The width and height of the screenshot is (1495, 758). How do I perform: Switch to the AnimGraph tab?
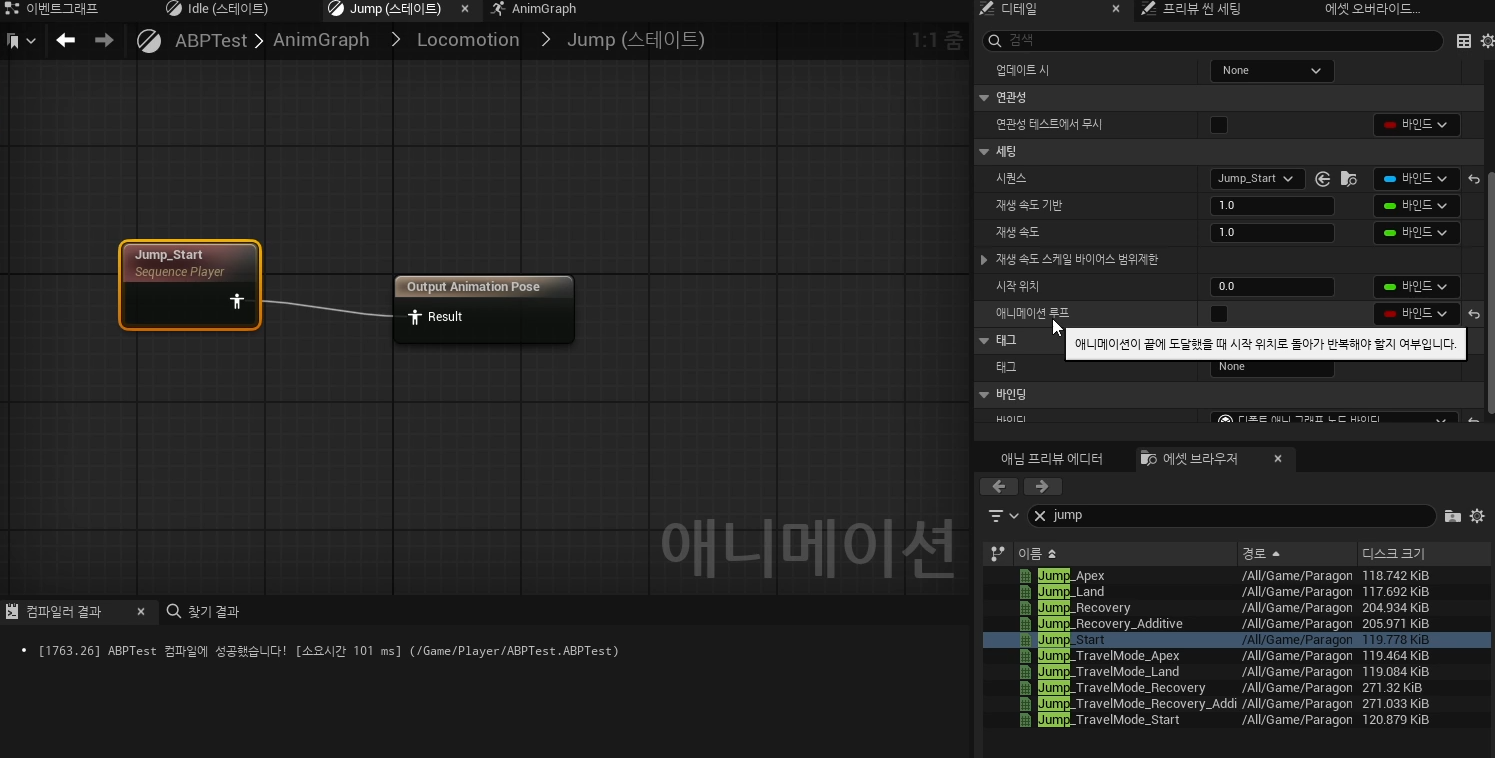(x=543, y=9)
